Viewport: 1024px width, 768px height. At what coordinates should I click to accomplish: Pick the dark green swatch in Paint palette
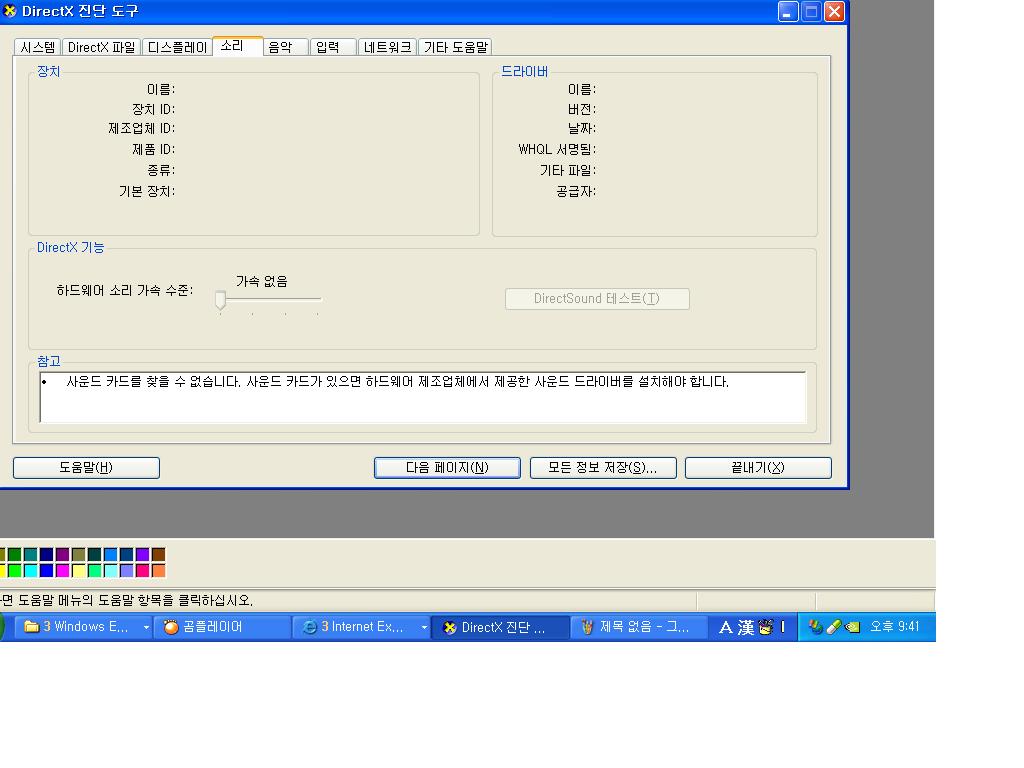pos(14,554)
